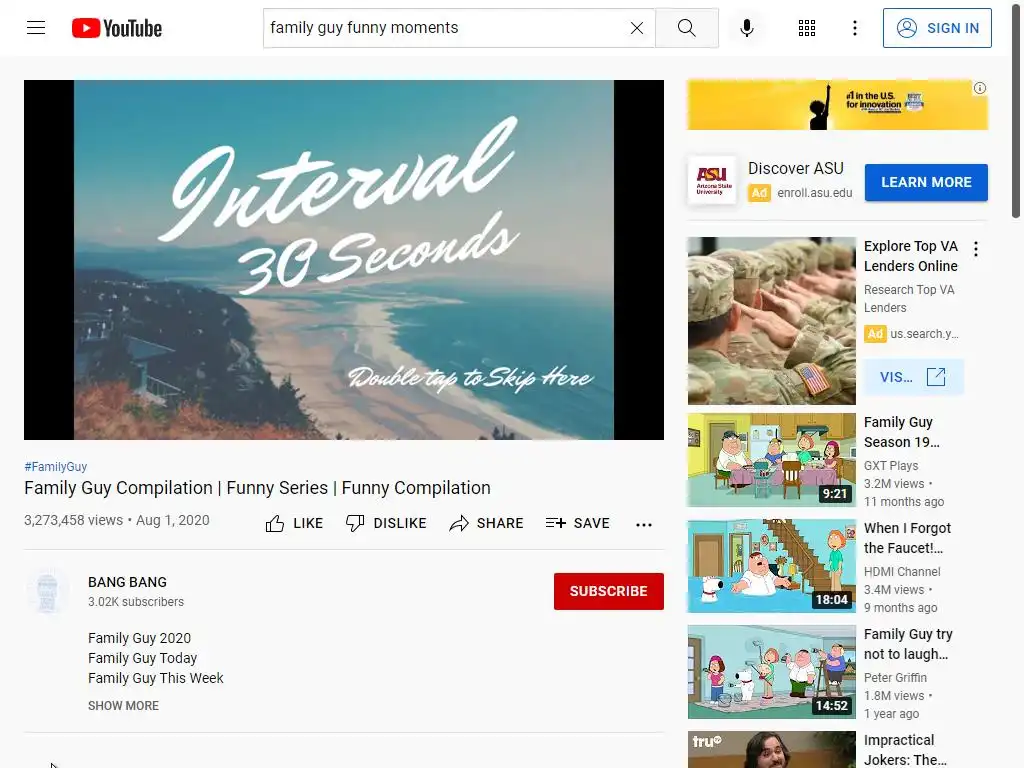Image resolution: width=1024 pixels, height=768 pixels.
Task: Click the SIGN IN button
Action: 936,27
